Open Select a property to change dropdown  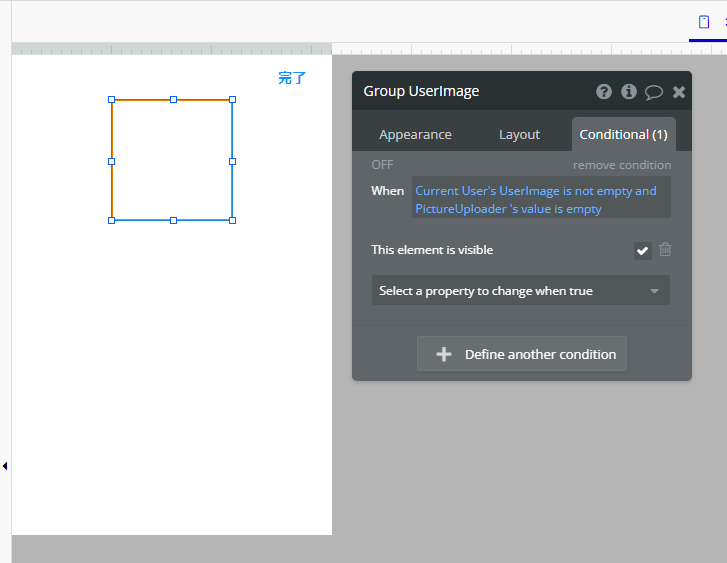pos(521,290)
